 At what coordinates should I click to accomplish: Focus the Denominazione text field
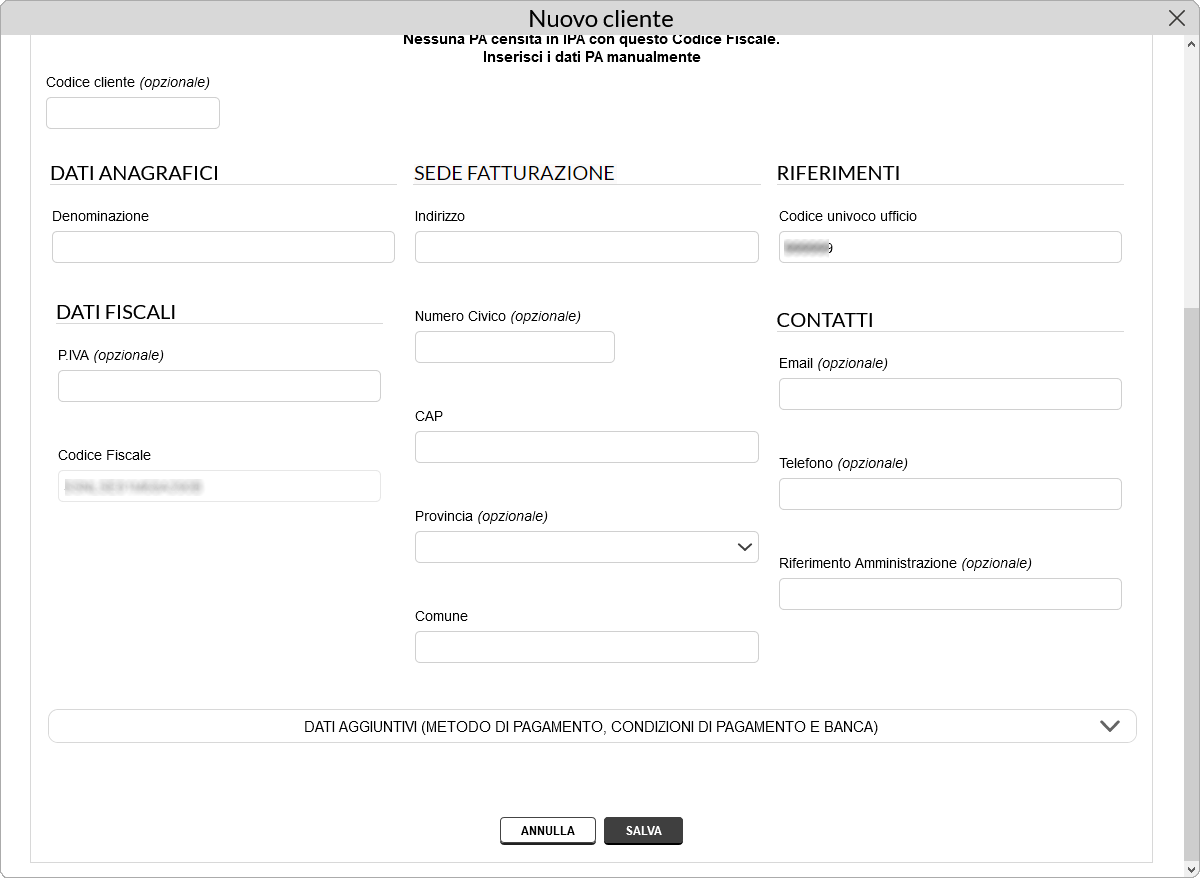(x=223, y=247)
